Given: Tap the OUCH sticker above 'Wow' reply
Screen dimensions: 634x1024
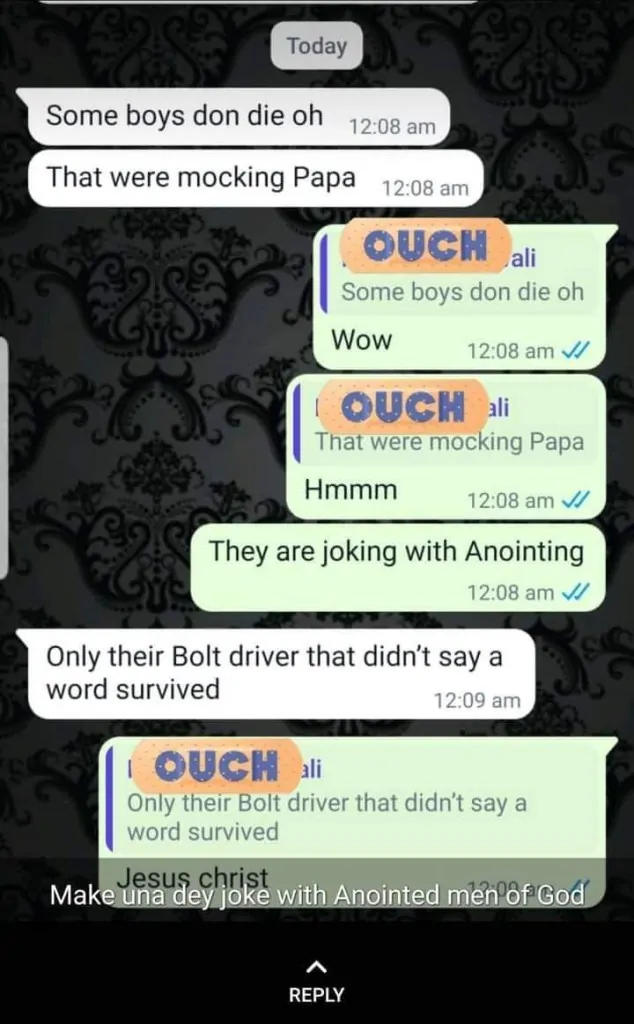Looking at the screenshot, I should [x=425, y=246].
